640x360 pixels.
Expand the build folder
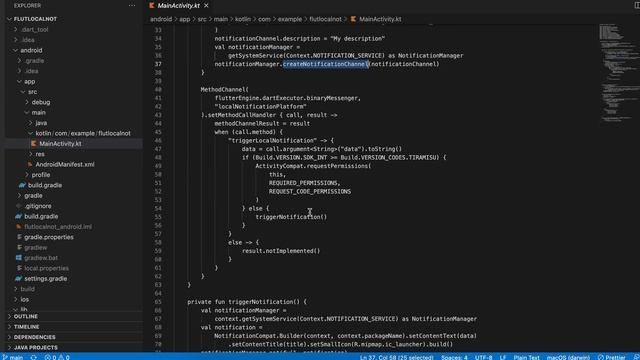point(27,289)
